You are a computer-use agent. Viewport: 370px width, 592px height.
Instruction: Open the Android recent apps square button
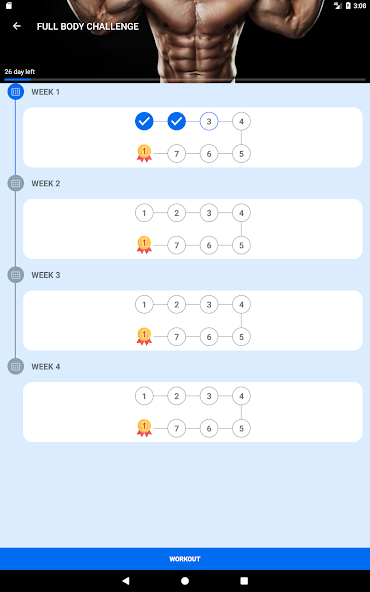244,581
